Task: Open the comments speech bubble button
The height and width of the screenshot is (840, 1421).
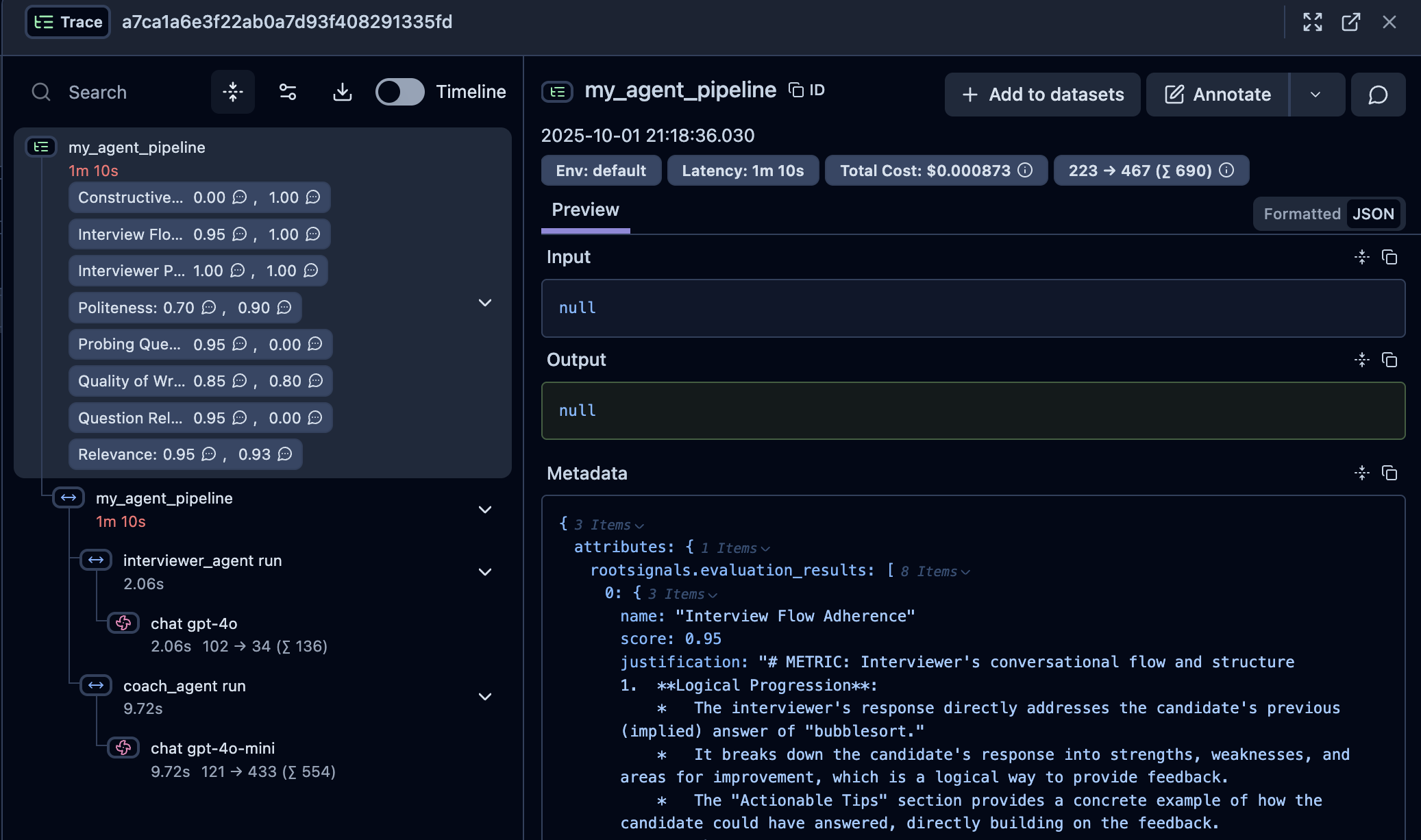Action: pos(1378,95)
